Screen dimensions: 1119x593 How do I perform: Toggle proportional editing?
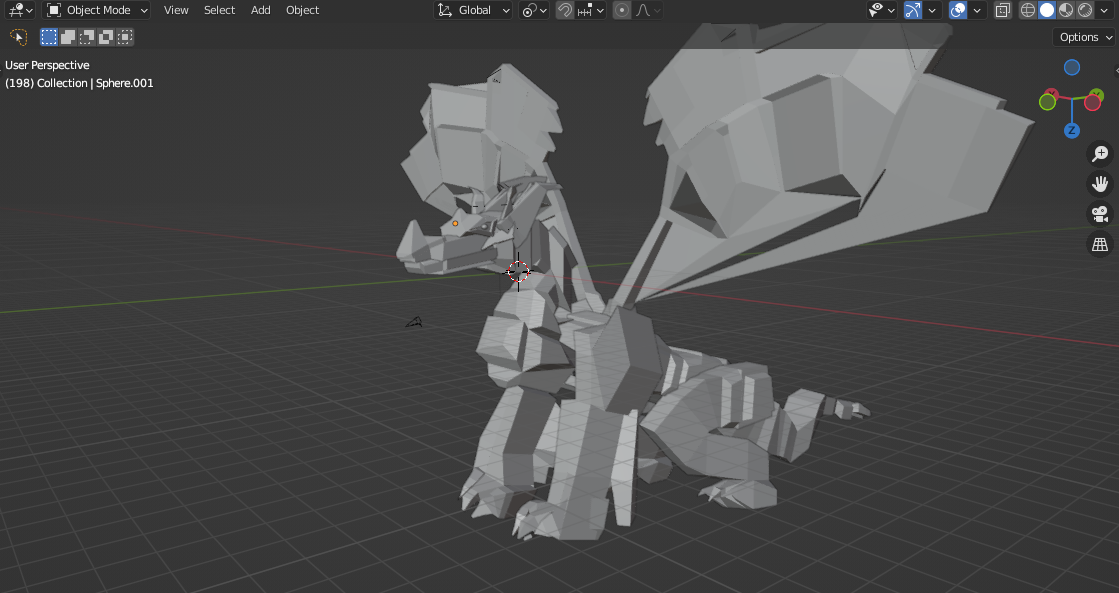pos(622,10)
